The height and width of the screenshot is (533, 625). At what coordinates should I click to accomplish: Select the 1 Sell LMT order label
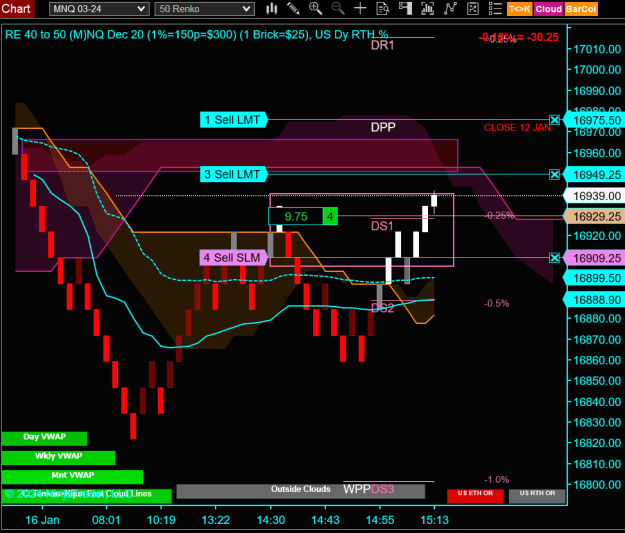click(x=233, y=120)
